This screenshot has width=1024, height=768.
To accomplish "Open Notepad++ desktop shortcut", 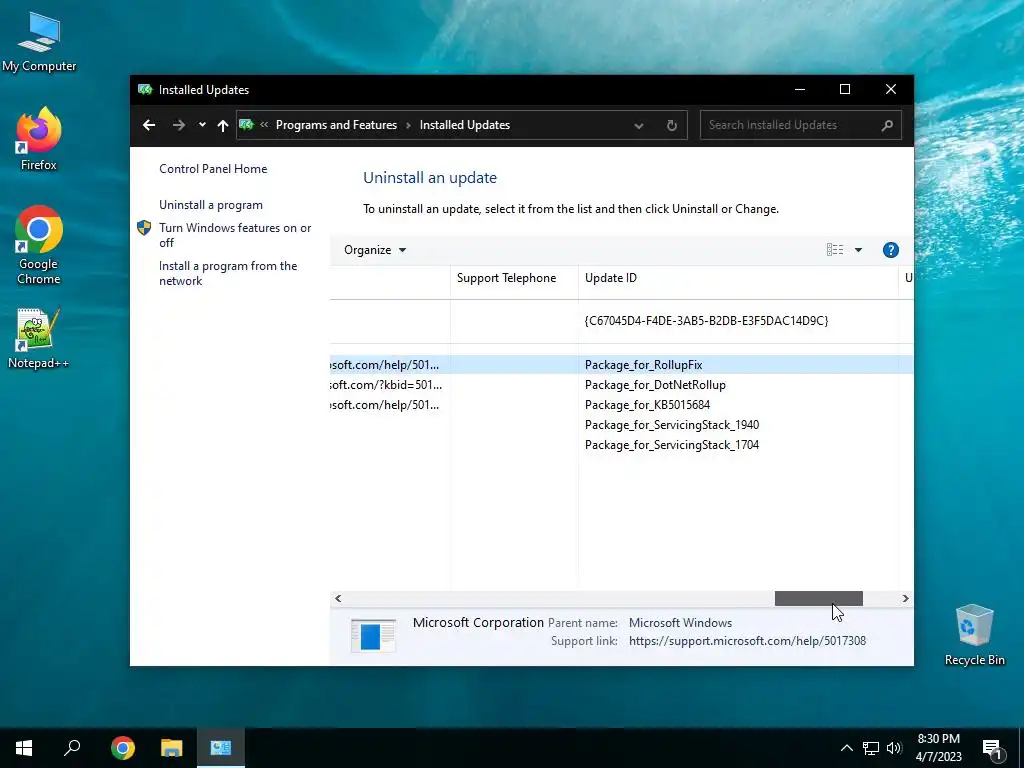I will tap(39, 339).
